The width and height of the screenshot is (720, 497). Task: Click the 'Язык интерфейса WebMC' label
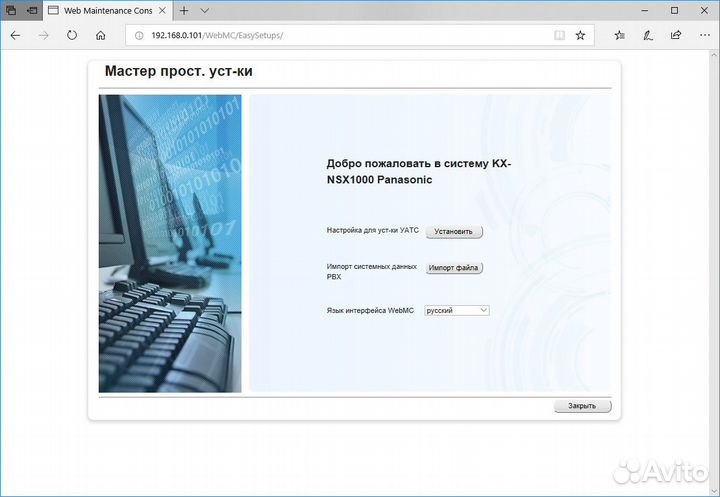(x=370, y=311)
